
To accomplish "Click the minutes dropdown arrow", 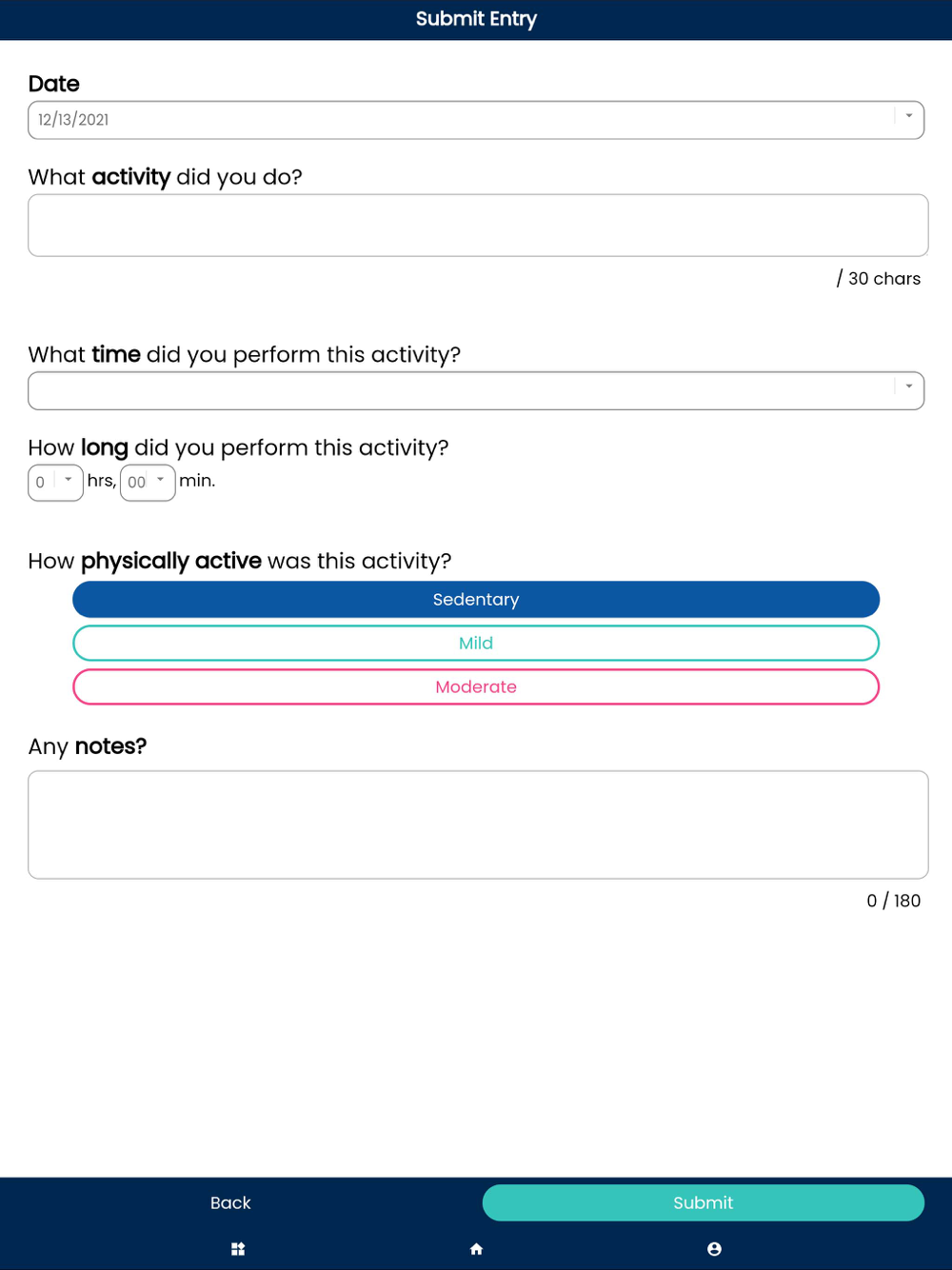I will coord(160,480).
